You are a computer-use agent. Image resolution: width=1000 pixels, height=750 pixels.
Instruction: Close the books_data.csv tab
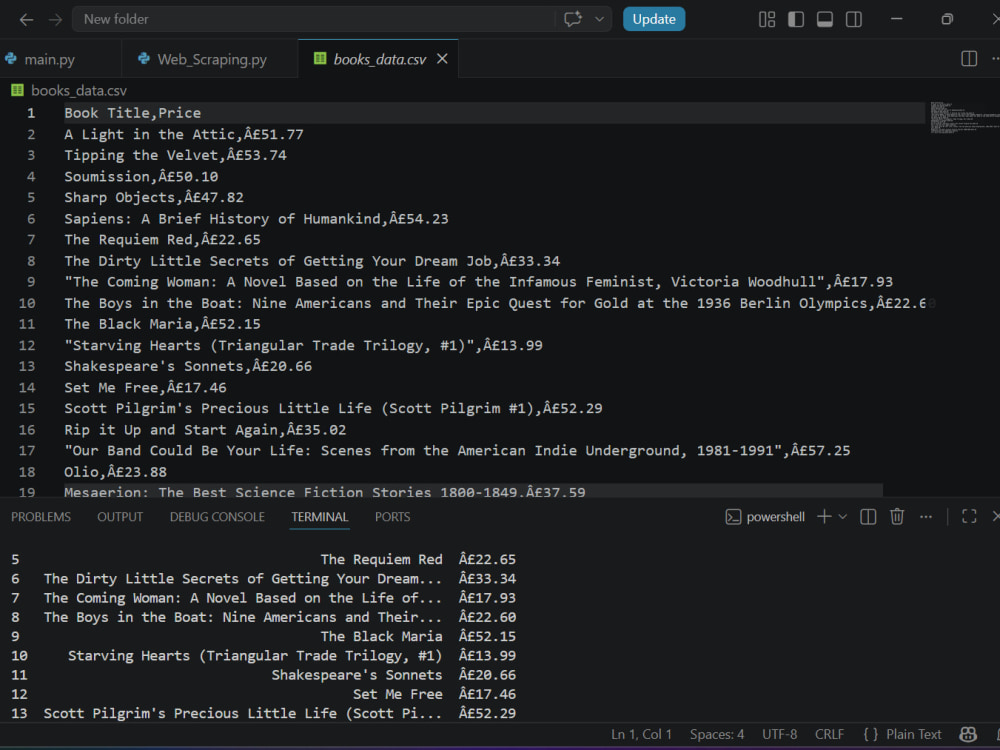[442, 59]
